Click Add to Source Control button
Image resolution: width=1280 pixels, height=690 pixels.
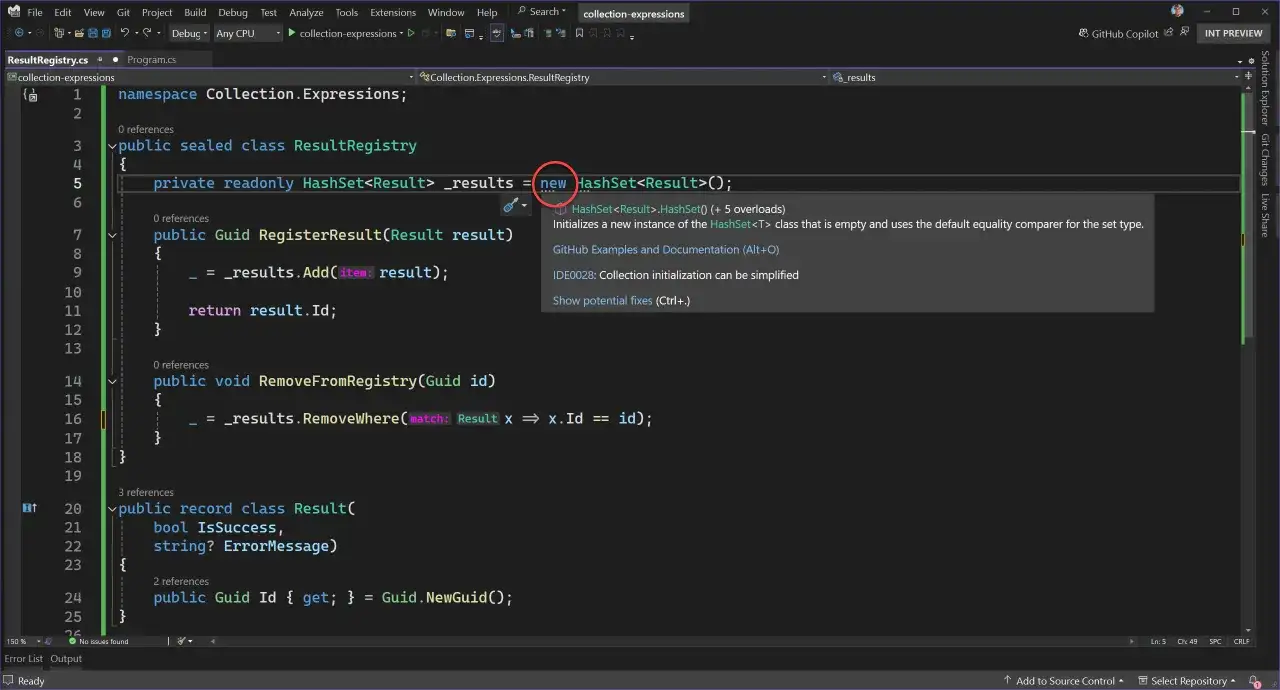1065,681
